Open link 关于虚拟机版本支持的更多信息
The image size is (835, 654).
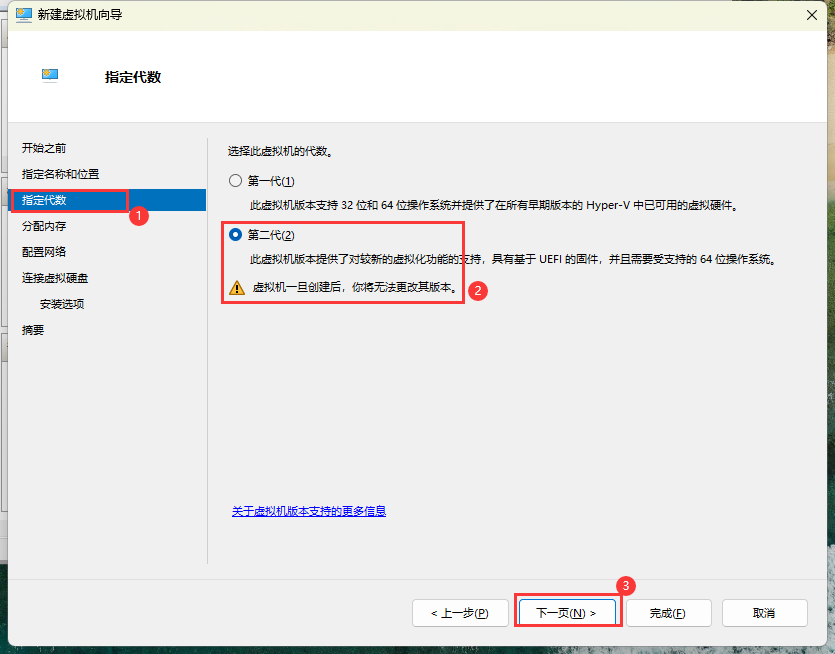[x=309, y=511]
